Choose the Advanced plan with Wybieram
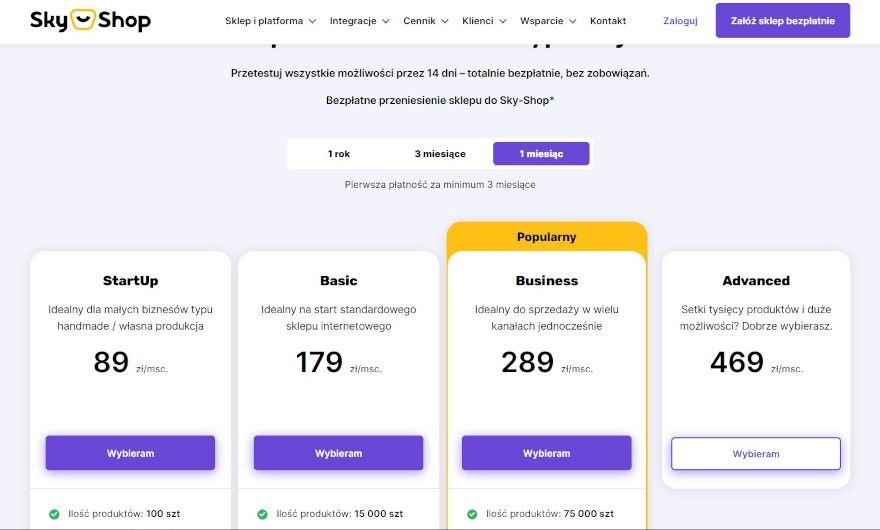The image size is (880, 530). coord(756,454)
